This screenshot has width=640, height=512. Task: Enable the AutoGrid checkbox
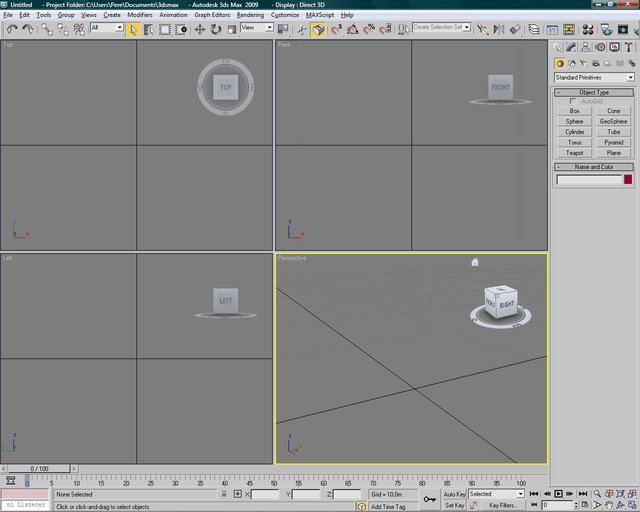pos(573,101)
